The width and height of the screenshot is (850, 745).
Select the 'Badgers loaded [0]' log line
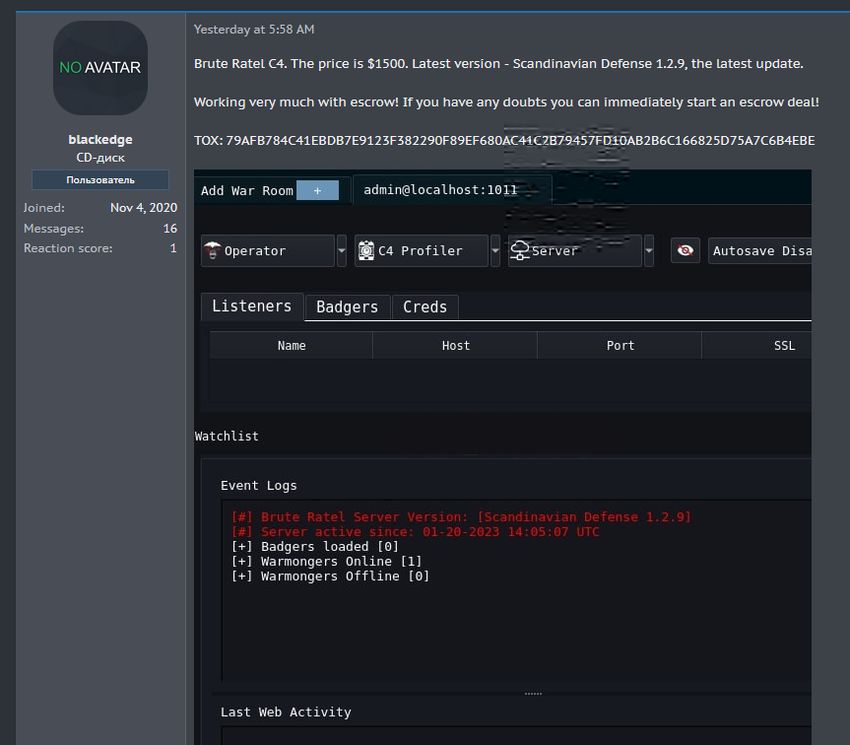click(315, 547)
